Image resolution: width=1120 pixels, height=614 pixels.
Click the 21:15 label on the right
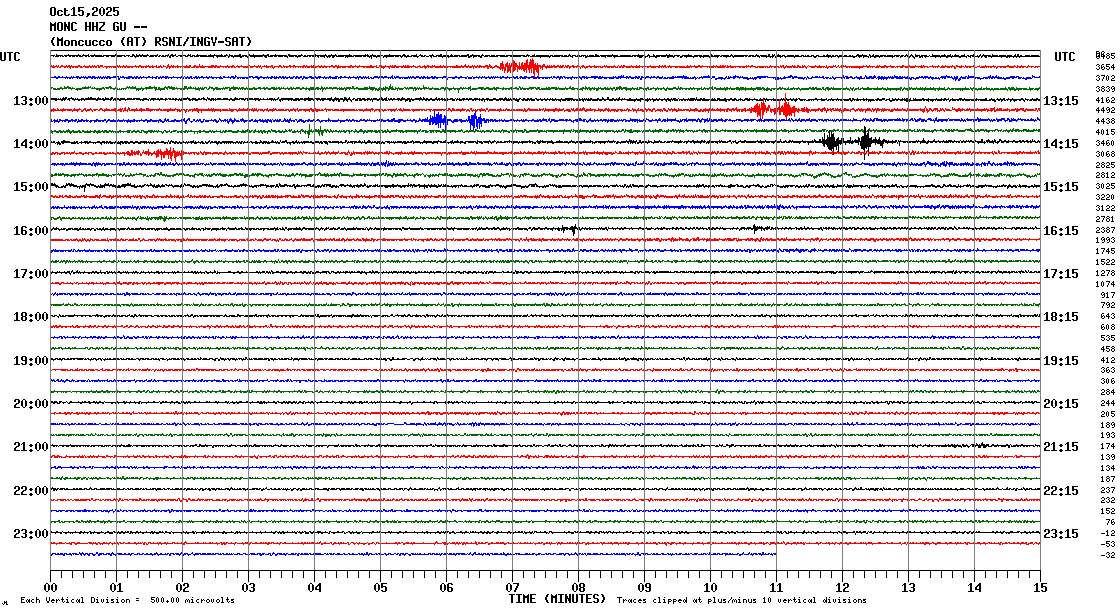click(x=1061, y=447)
